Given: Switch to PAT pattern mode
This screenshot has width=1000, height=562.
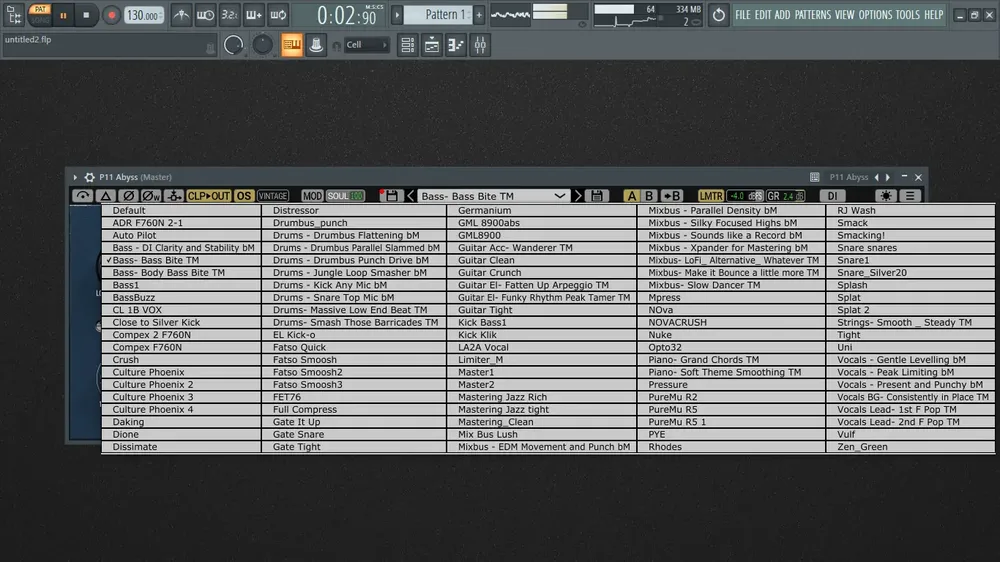Looking at the screenshot, I should coord(40,9).
